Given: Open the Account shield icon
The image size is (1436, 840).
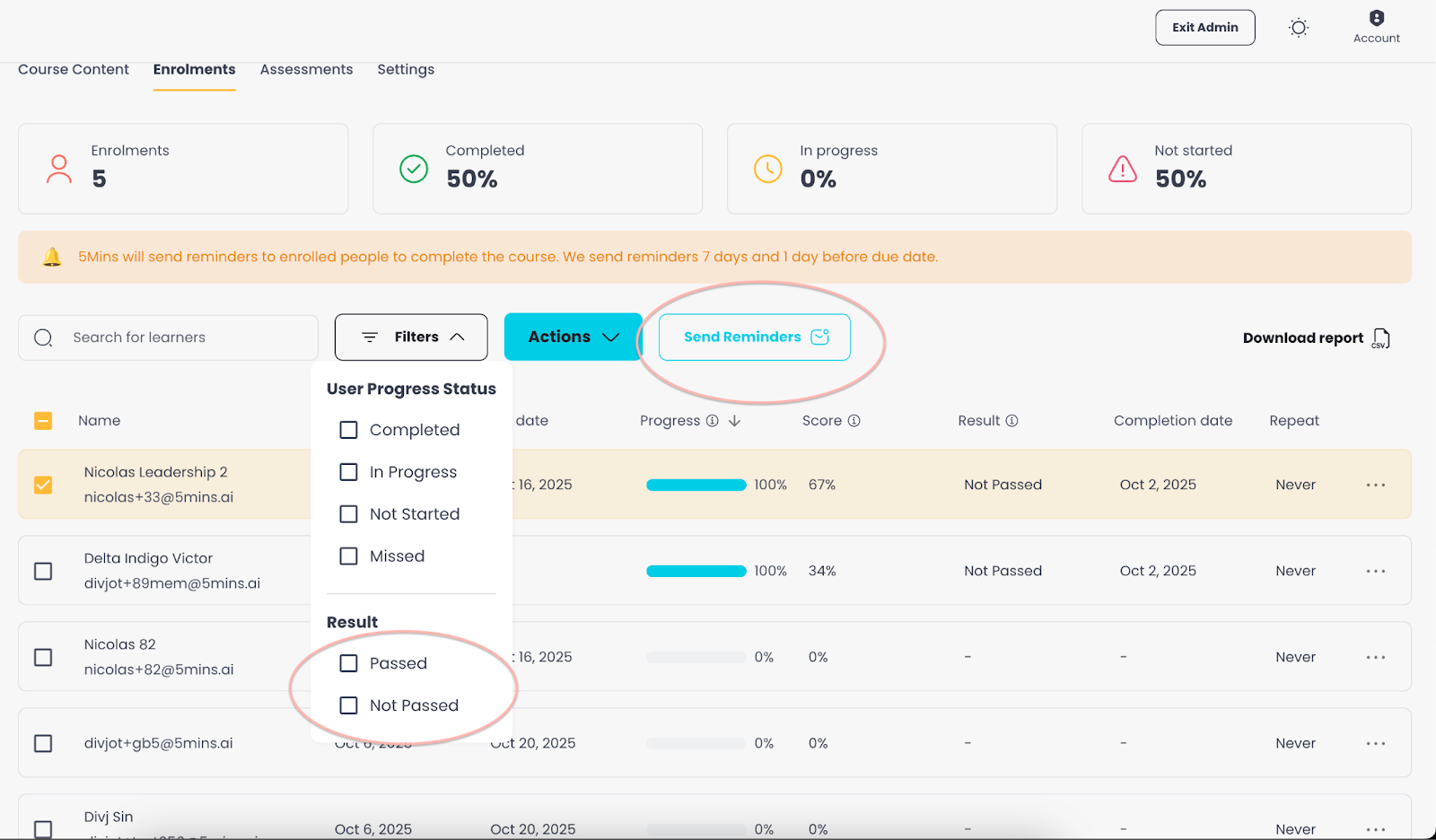Looking at the screenshot, I should [x=1376, y=18].
